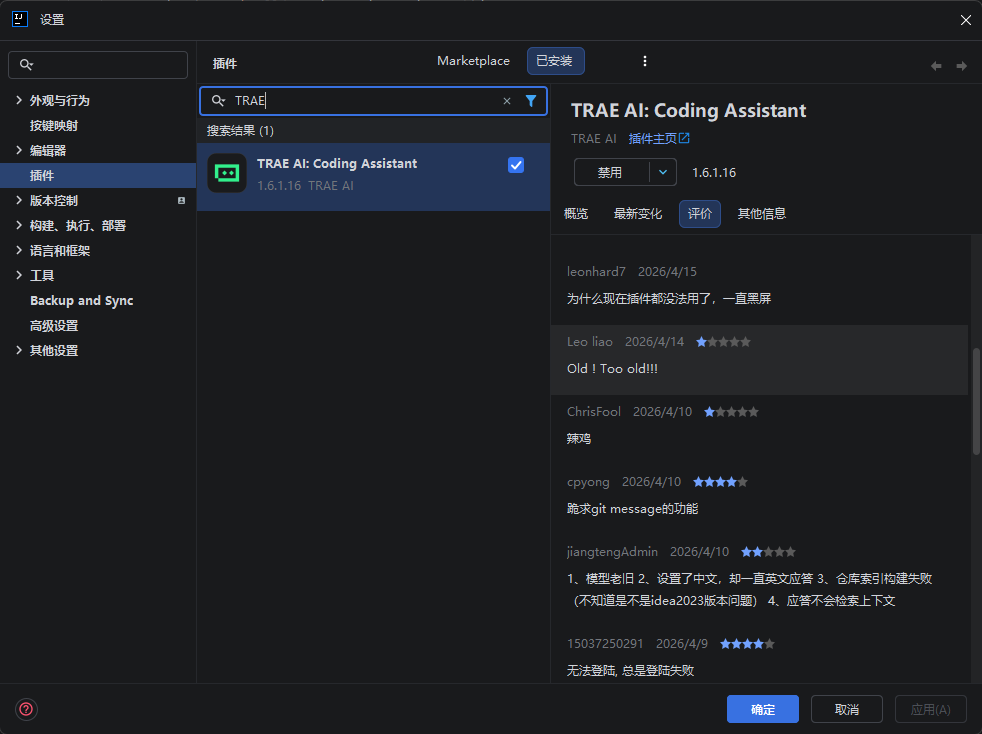Click the 禁用 button
Image resolution: width=982 pixels, height=734 pixels.
[611, 172]
